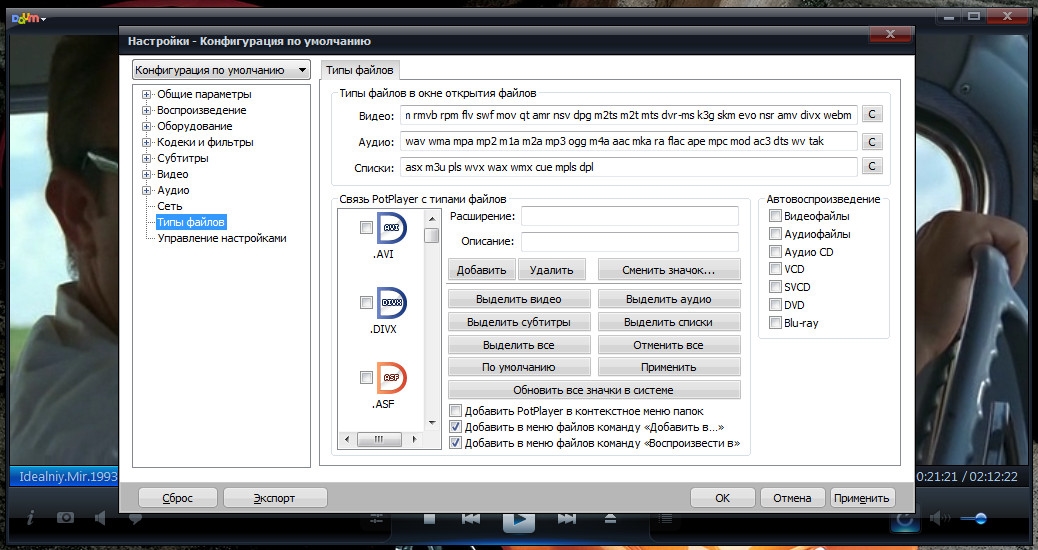Click the Выделить видео button
Image resolution: width=1038 pixels, height=550 pixels.
coord(518,299)
